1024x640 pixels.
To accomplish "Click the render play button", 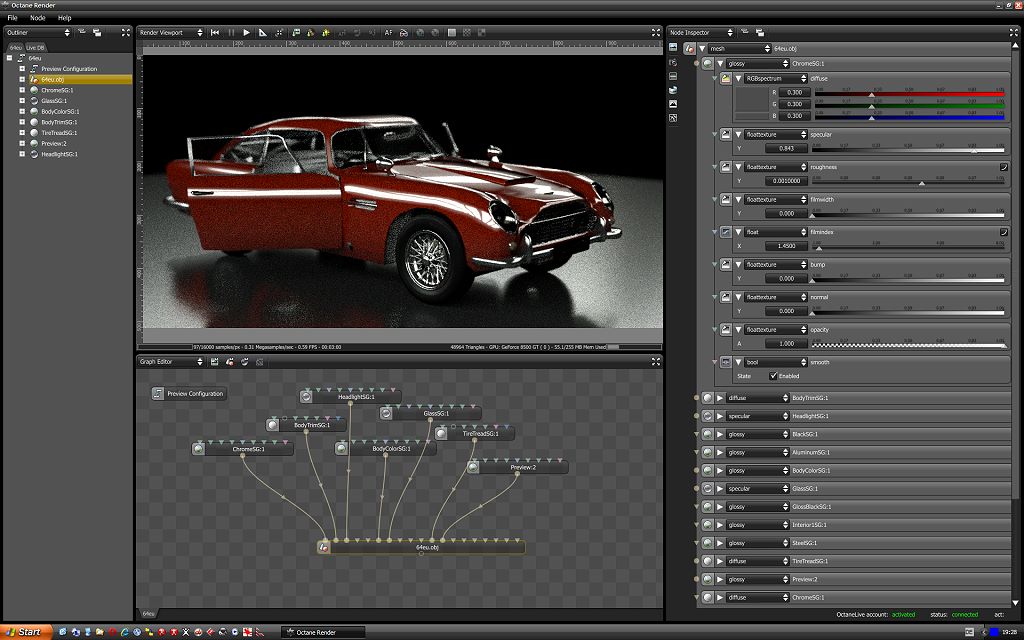I will (247, 33).
